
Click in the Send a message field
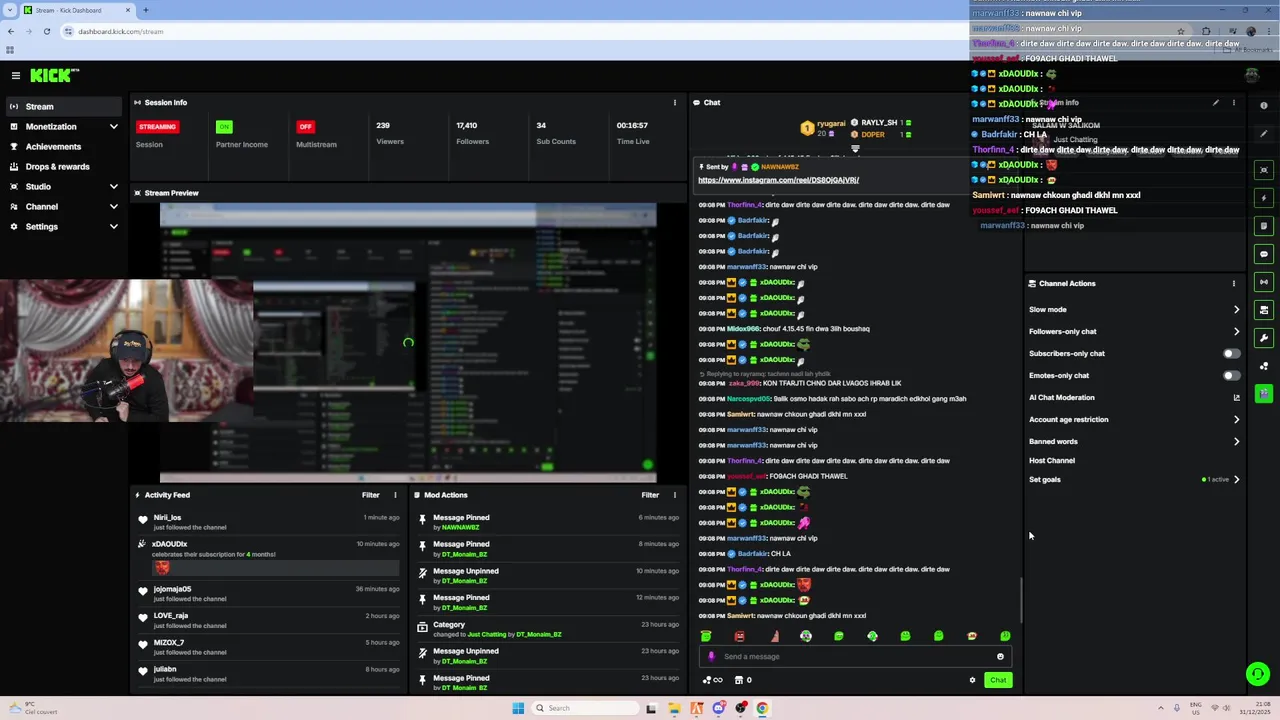pos(855,657)
